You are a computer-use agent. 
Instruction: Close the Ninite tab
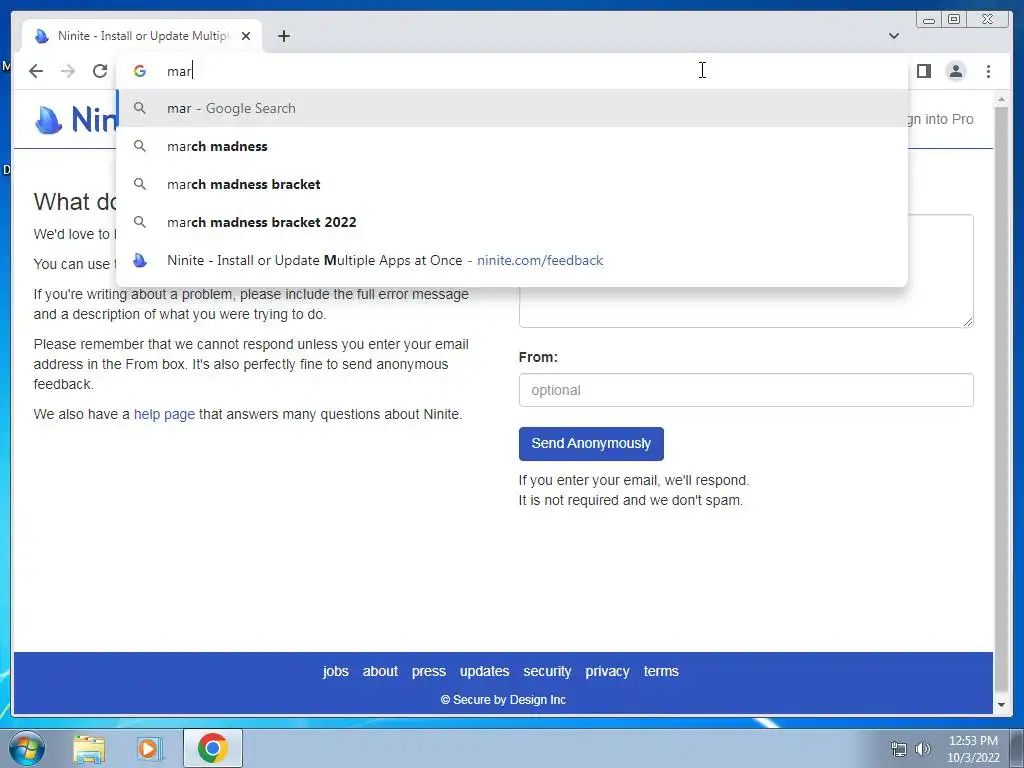click(246, 36)
